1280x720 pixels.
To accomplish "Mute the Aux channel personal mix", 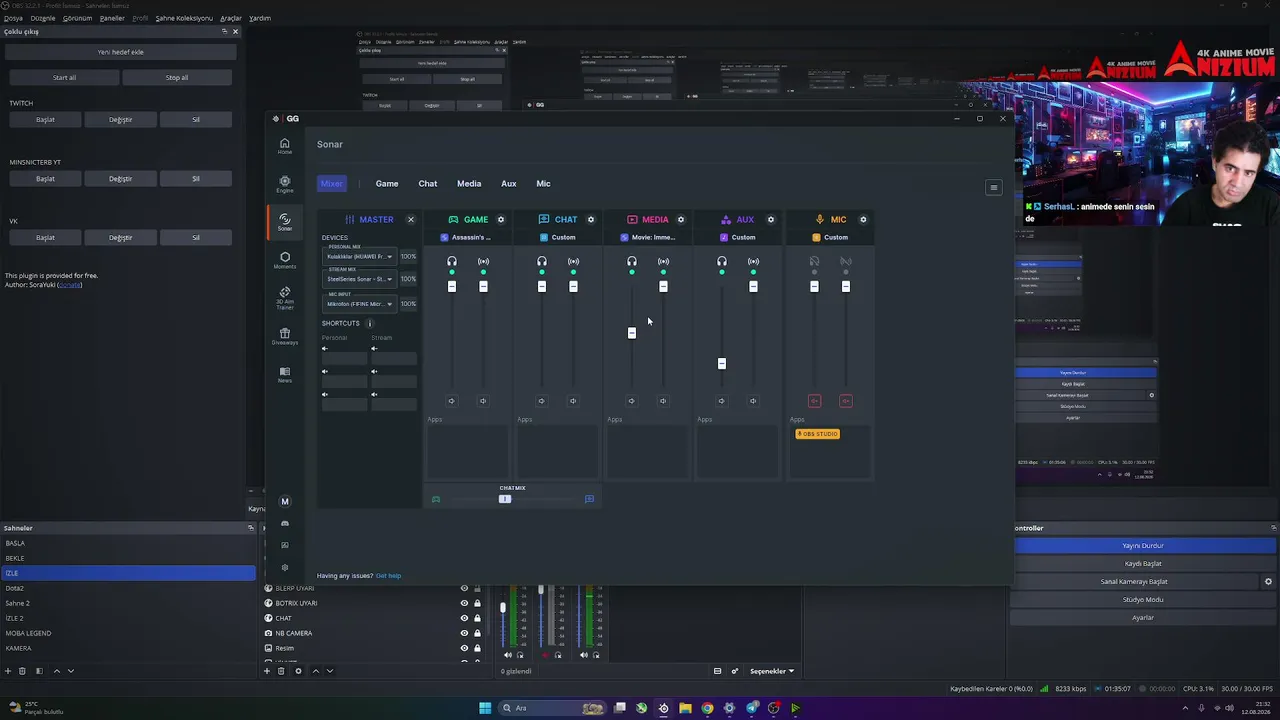I will (x=722, y=401).
